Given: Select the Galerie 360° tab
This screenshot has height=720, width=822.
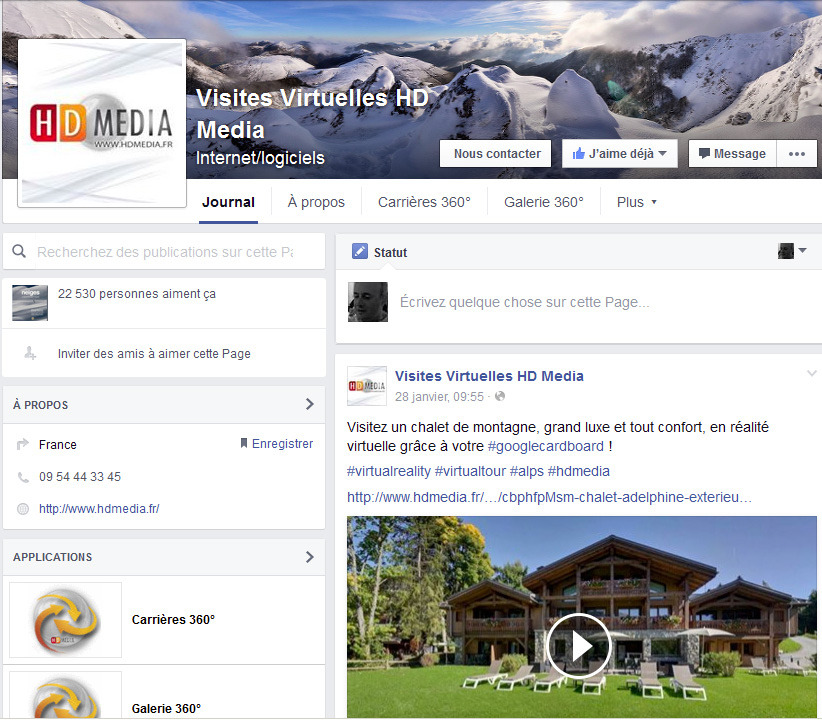Looking at the screenshot, I should click(543, 202).
